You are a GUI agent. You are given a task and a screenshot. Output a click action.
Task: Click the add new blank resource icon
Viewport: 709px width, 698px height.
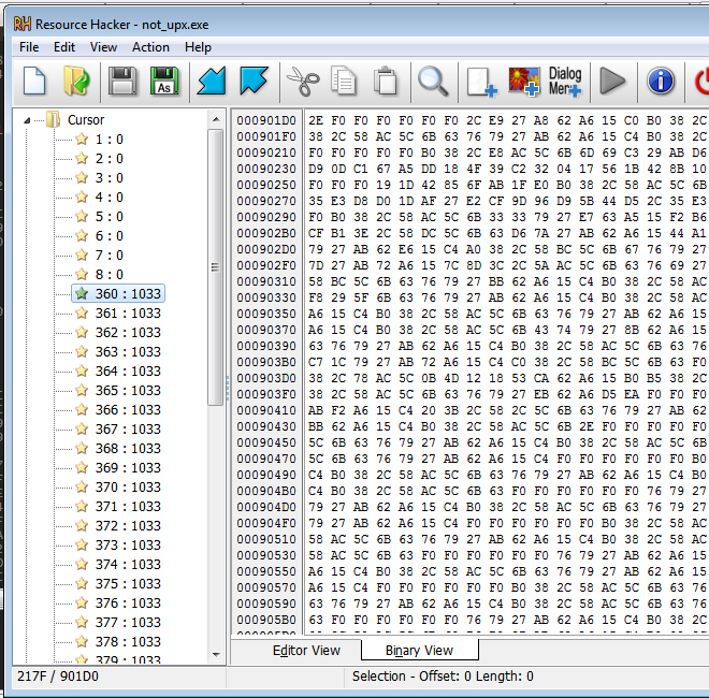tap(482, 82)
